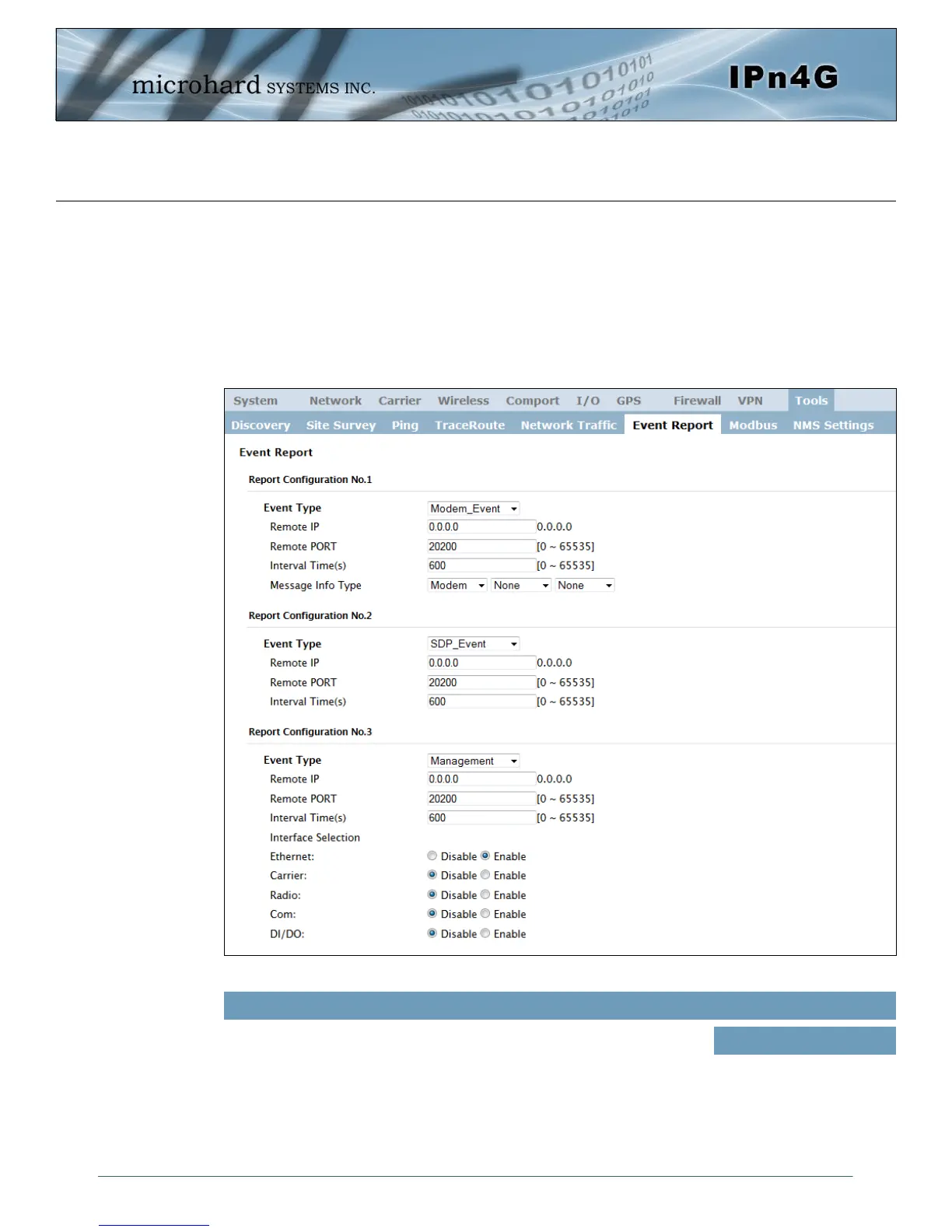Select Disable for Carrier interface
Screen dimensions: 952x1232
point(432,875)
